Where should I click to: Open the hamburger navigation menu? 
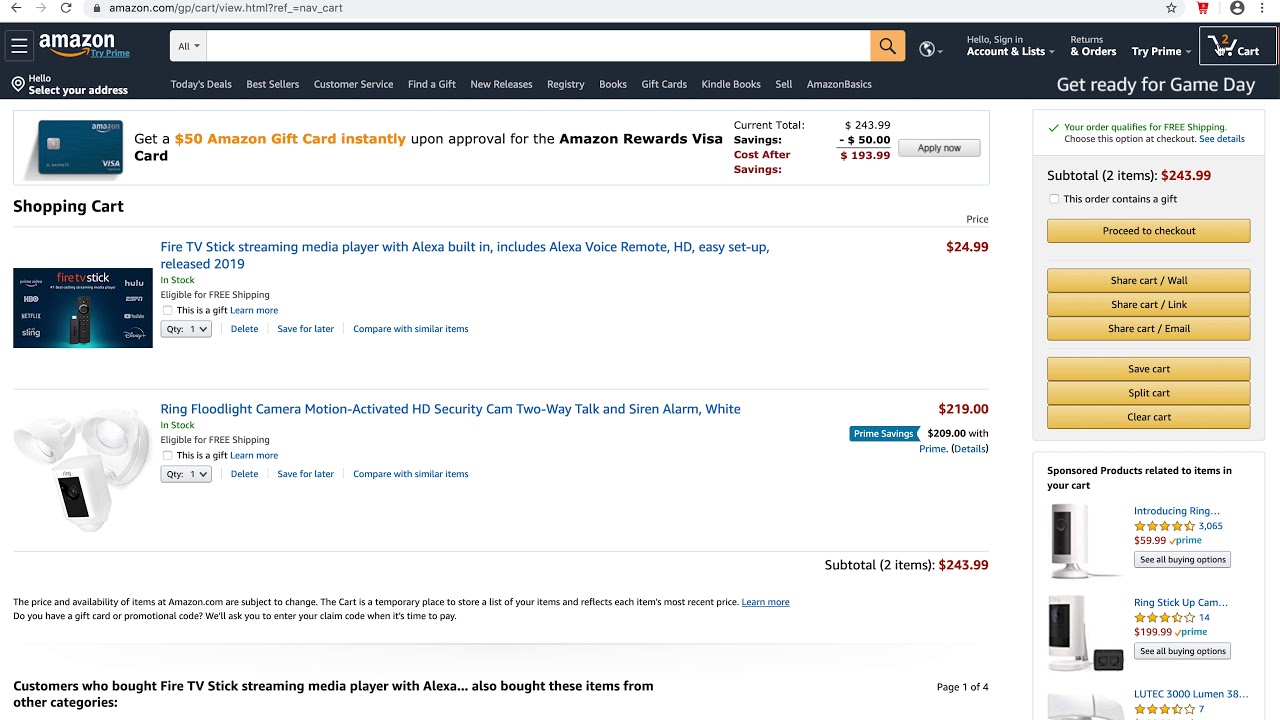point(19,46)
